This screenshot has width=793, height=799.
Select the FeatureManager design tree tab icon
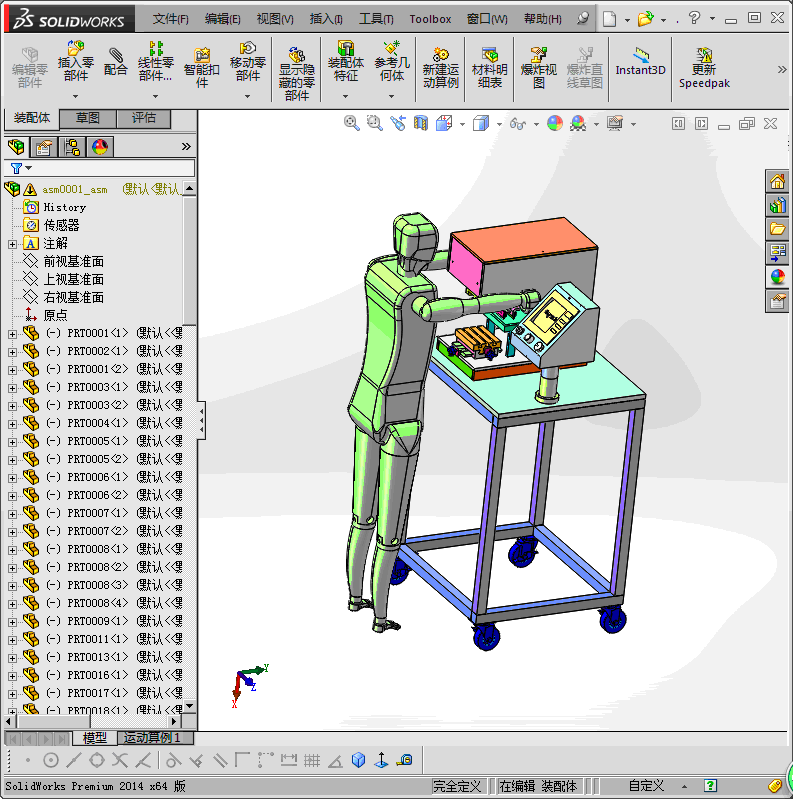click(16, 147)
